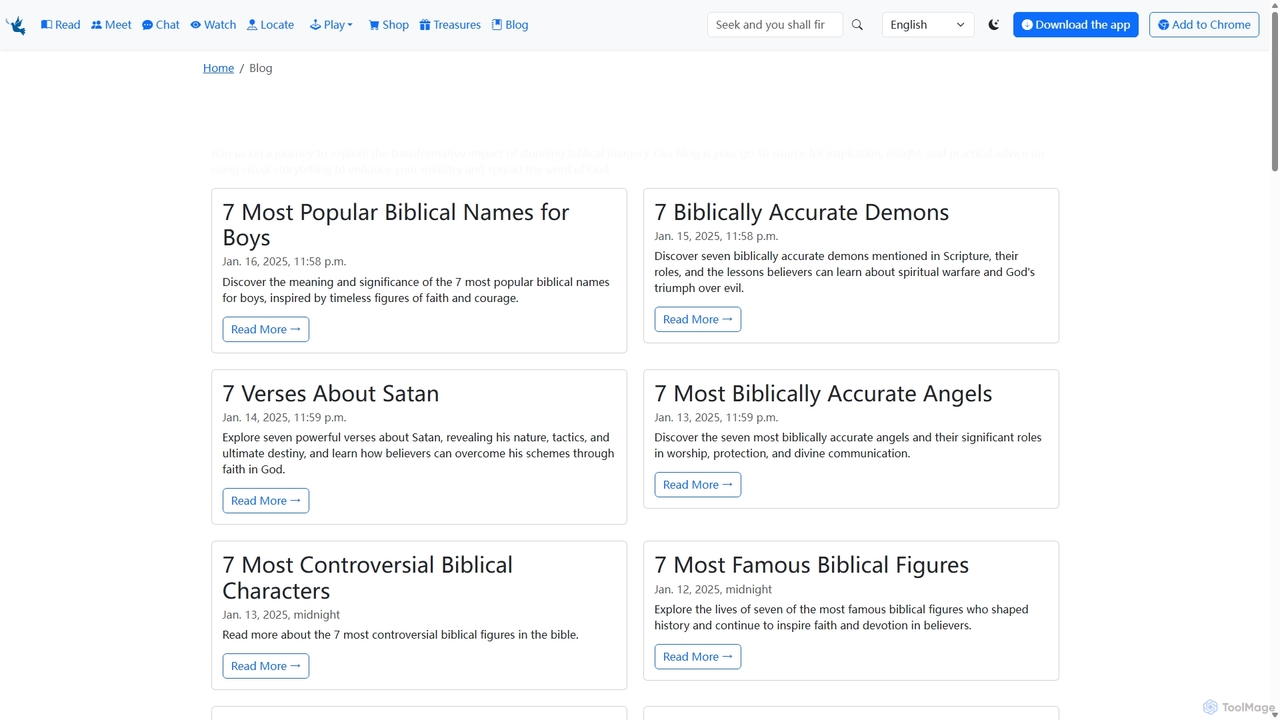Click title 7 Most Biblically Accurate Angels
1280x720 pixels.
(x=823, y=393)
